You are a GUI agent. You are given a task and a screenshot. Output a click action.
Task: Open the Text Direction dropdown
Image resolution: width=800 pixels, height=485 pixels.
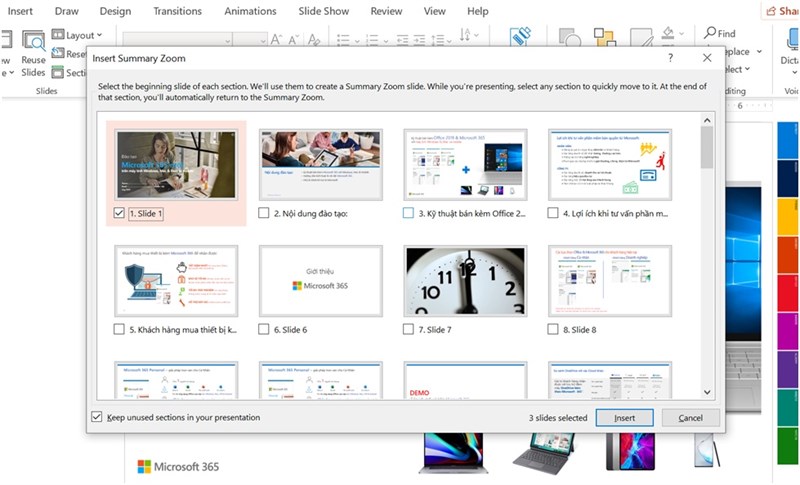pos(469,35)
